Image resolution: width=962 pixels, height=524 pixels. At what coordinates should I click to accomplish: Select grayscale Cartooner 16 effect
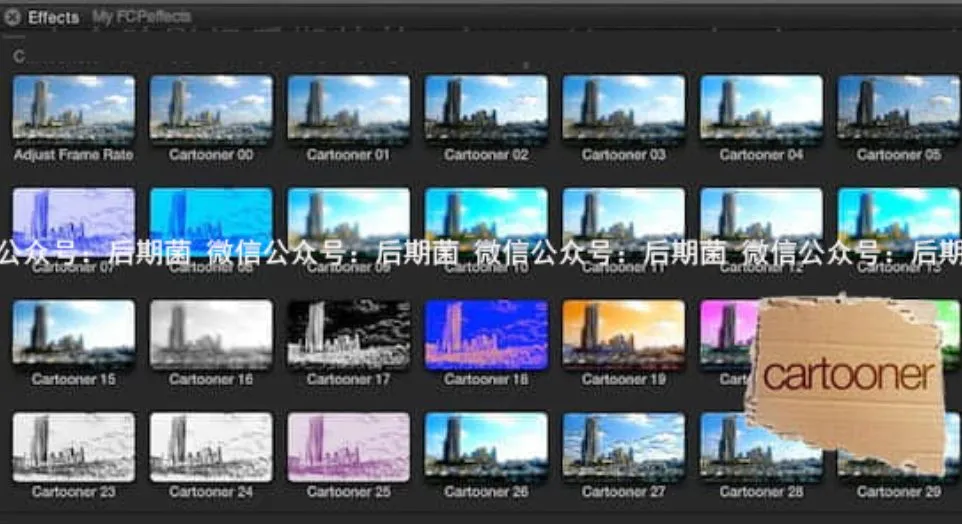[x=211, y=334]
